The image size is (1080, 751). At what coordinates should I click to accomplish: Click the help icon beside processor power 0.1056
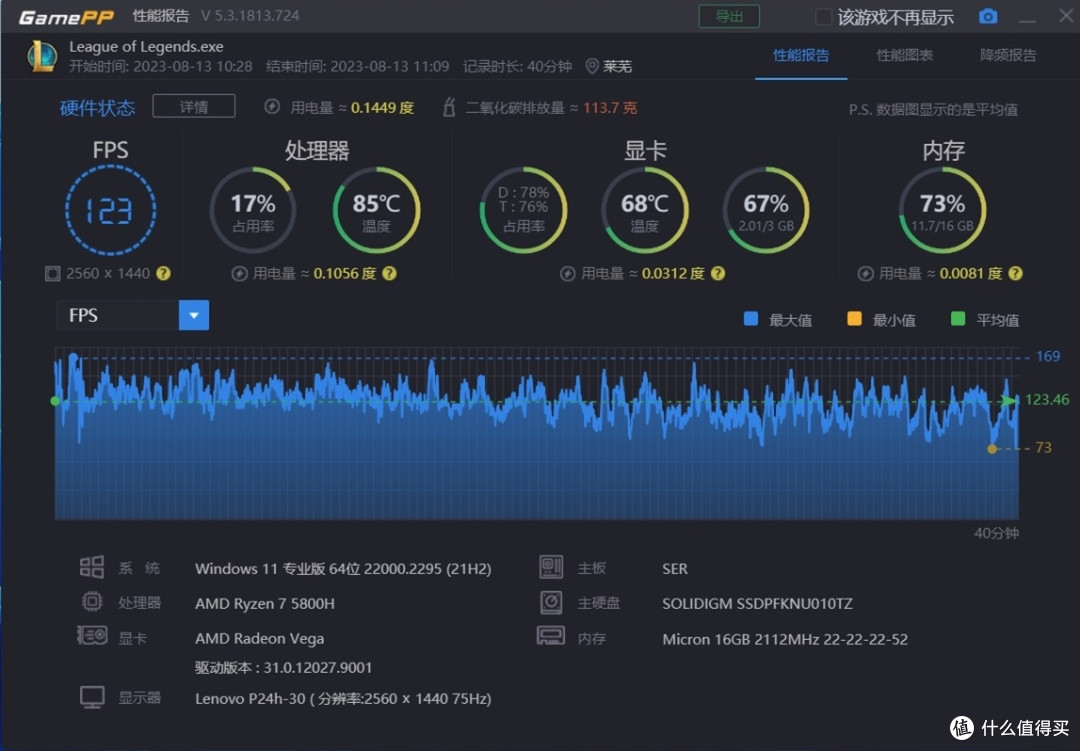click(389, 274)
